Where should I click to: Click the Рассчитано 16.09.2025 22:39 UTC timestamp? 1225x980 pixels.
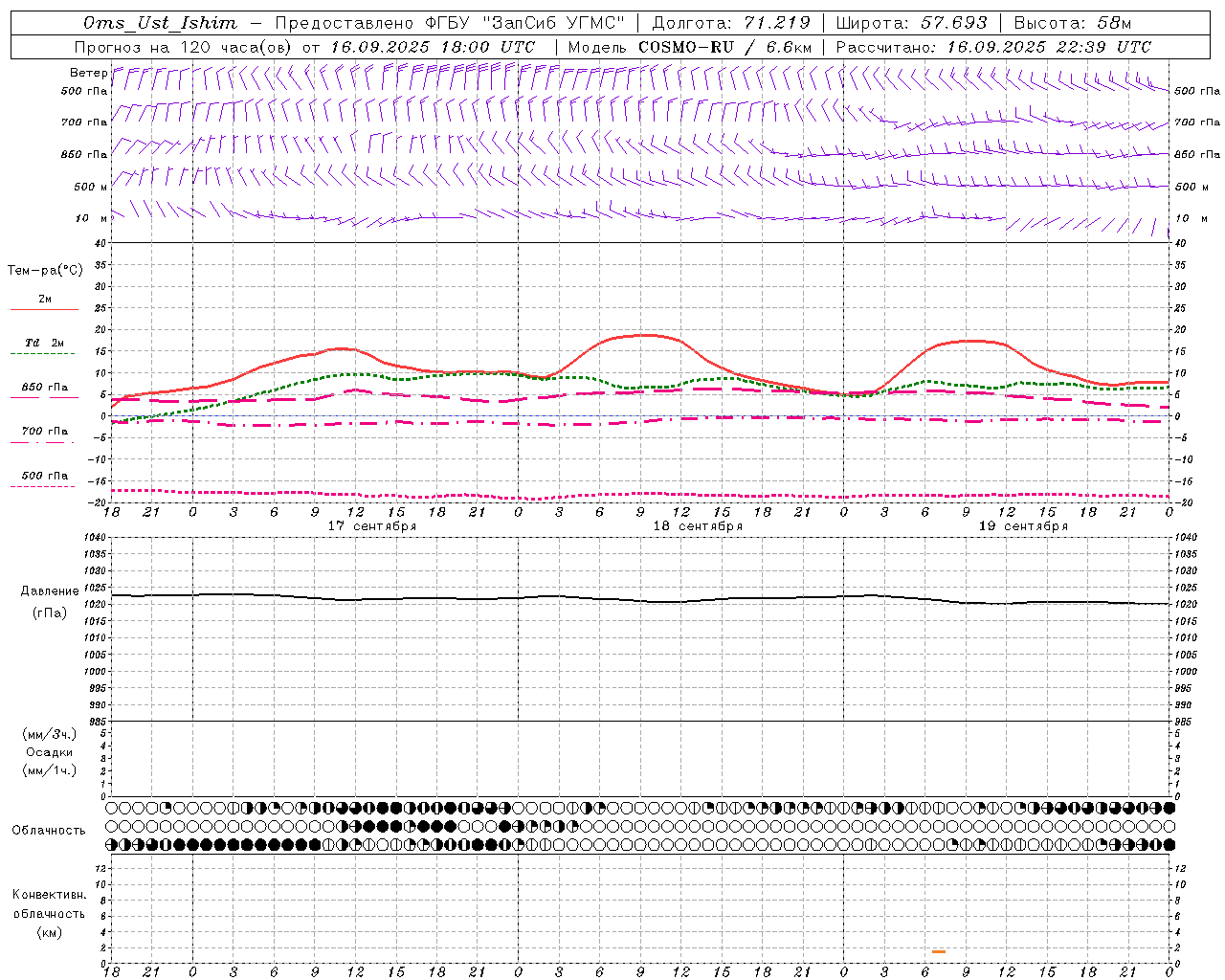[993, 47]
